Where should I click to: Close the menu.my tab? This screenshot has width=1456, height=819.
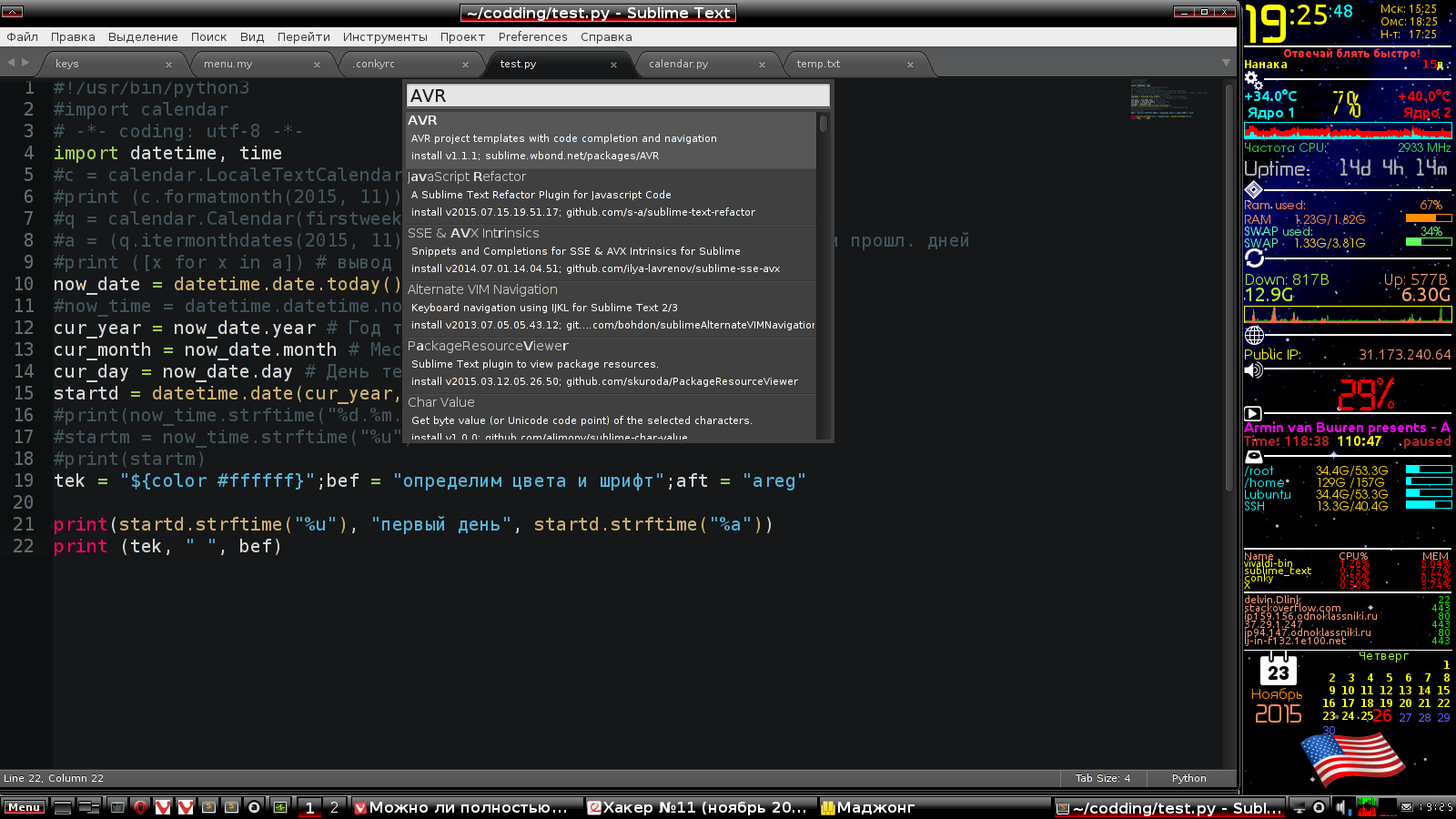pyautogui.click(x=317, y=65)
